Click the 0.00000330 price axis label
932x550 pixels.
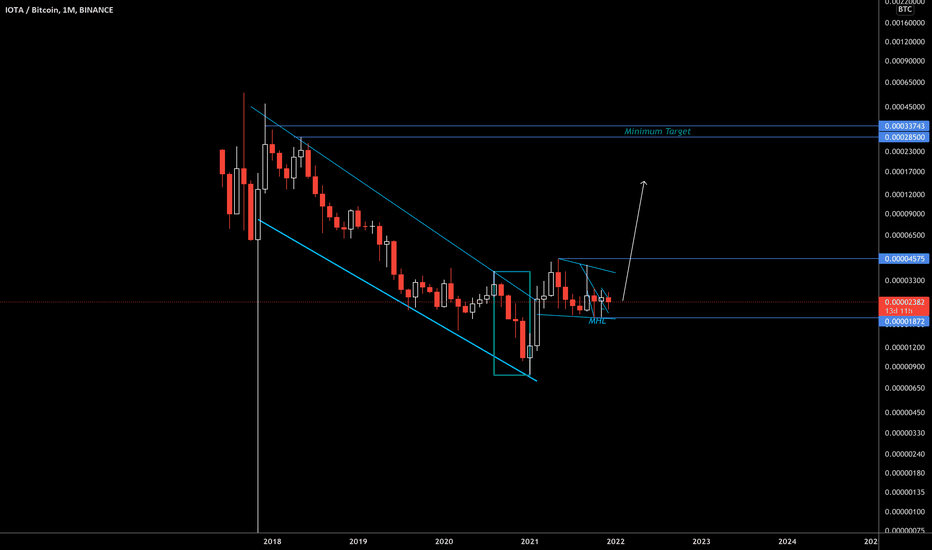pos(905,433)
